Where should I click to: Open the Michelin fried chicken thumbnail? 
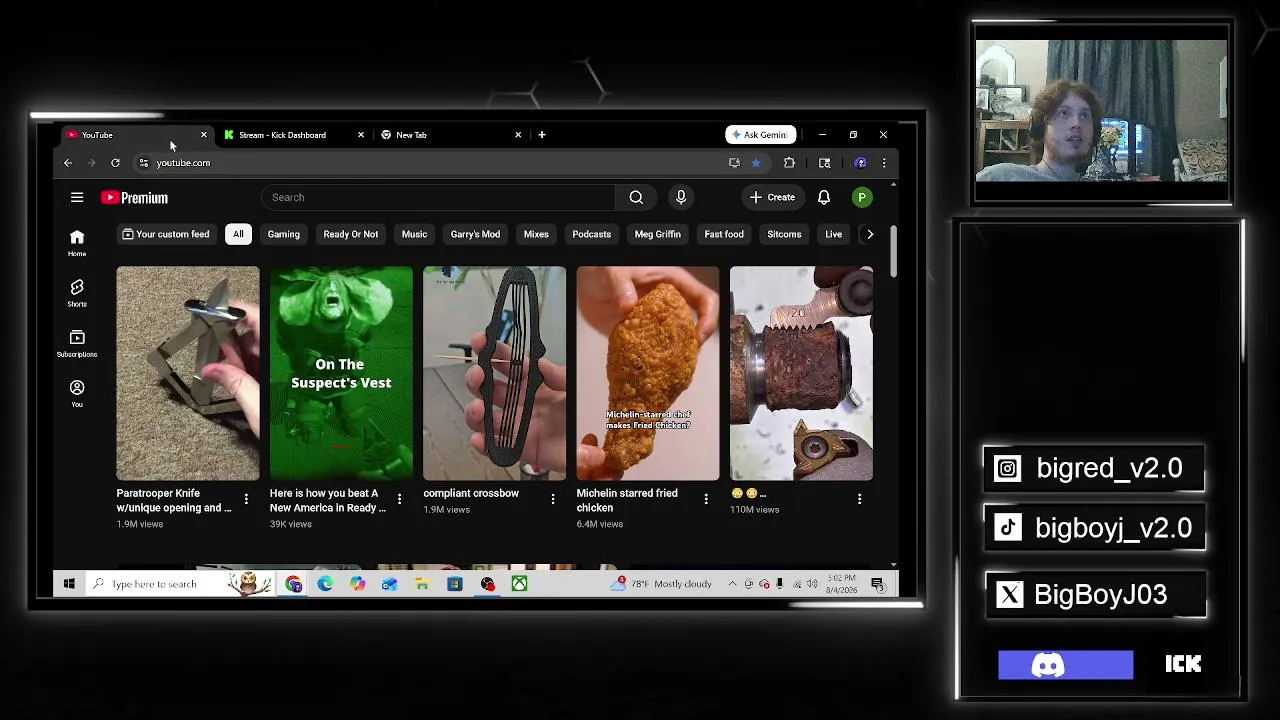click(648, 373)
